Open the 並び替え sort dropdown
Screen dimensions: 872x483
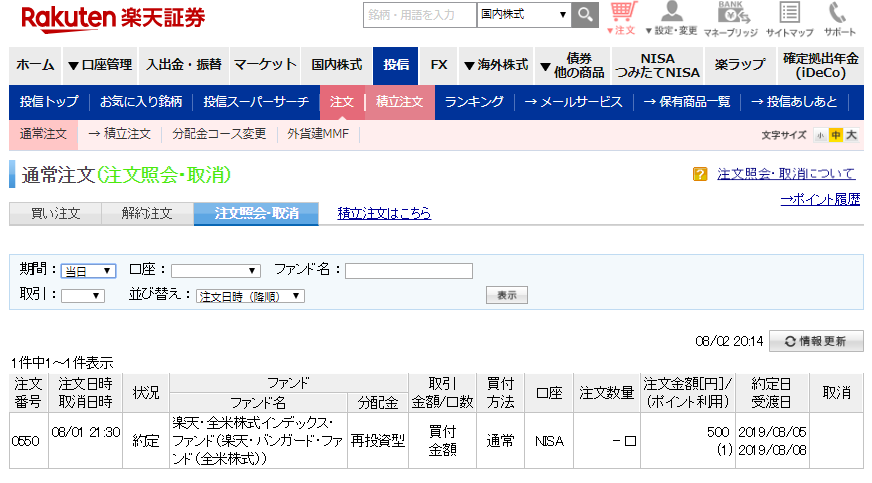pos(250,296)
